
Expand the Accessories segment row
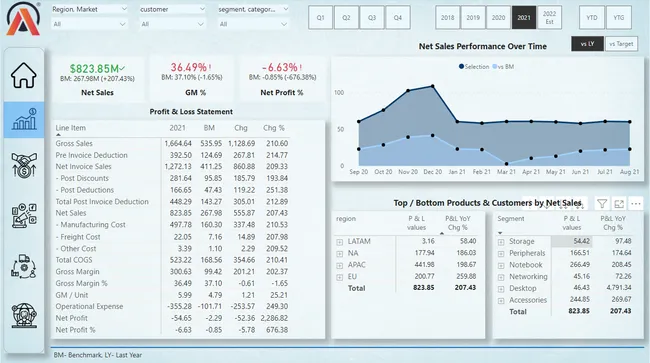click(x=501, y=300)
